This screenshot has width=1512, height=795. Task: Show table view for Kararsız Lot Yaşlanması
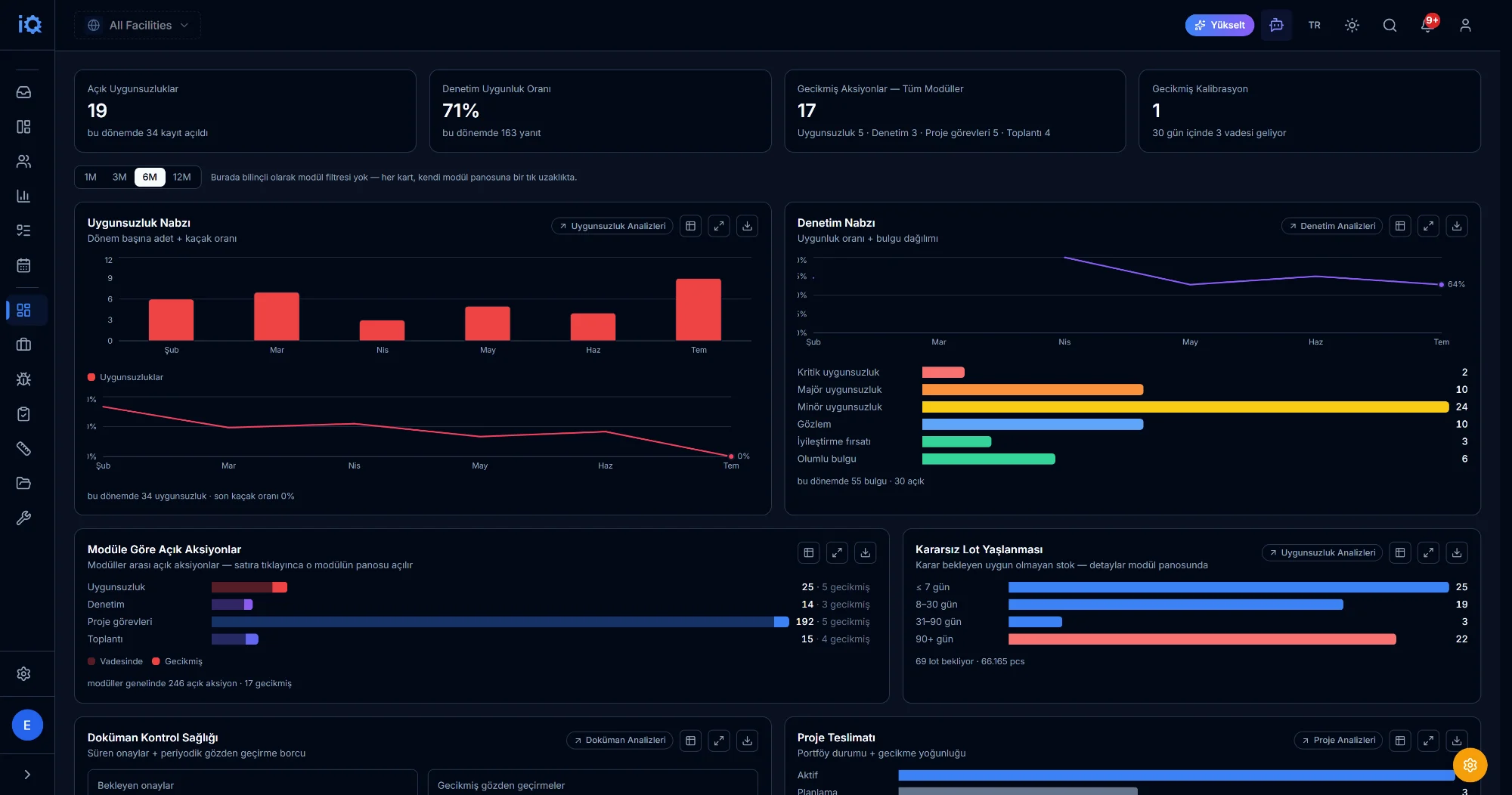[x=1400, y=552]
